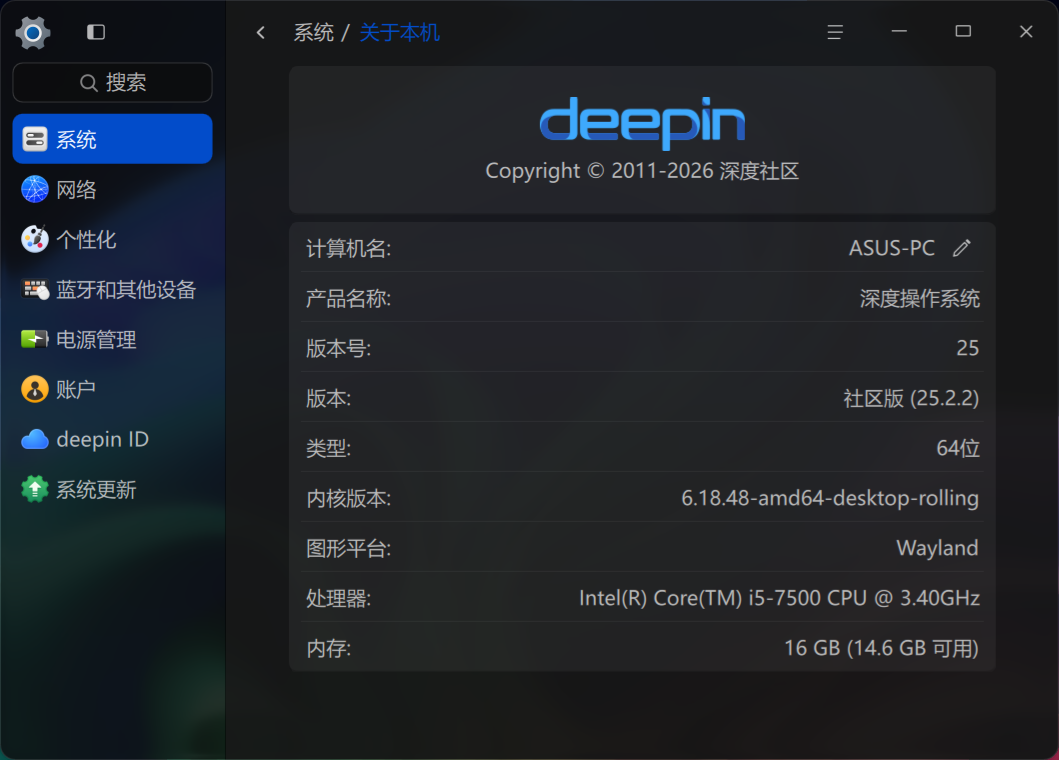Go back with the left arrow

pos(261,32)
